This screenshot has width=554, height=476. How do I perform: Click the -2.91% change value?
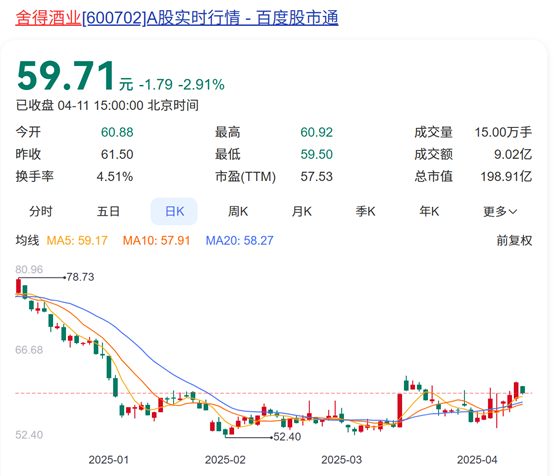click(x=201, y=85)
